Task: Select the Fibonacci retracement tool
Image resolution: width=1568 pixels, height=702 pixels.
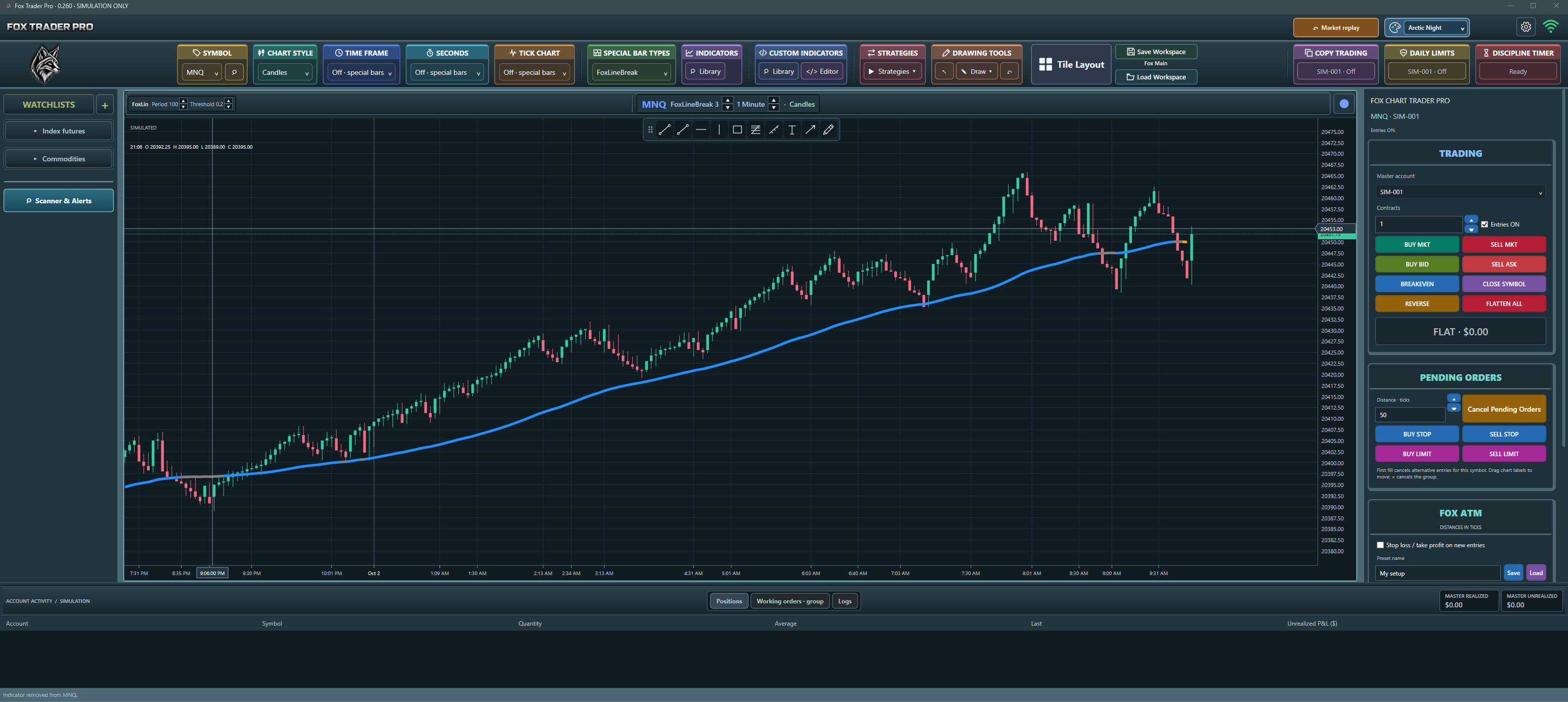Action: 755,129
